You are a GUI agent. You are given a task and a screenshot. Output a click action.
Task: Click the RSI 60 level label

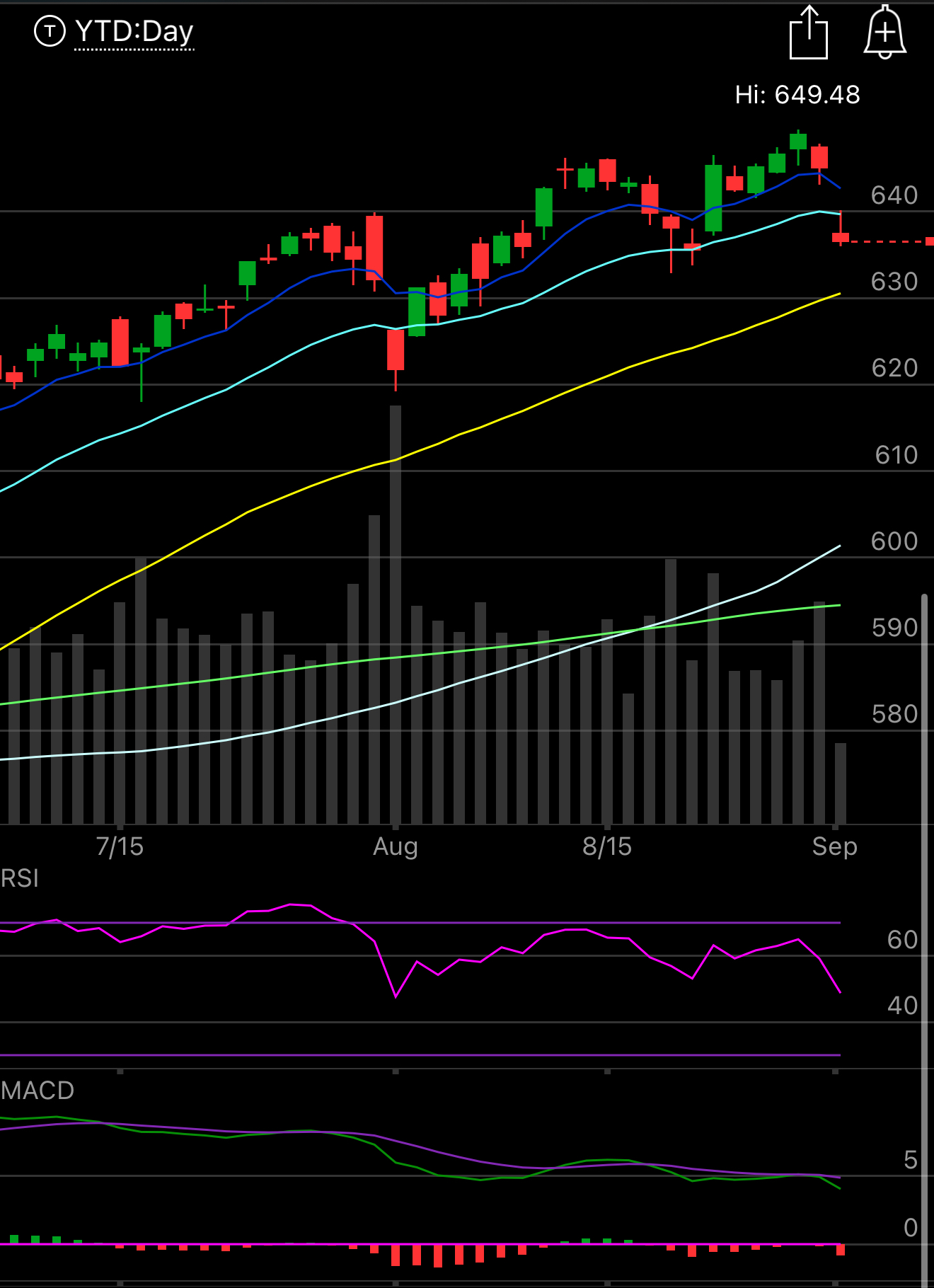click(902, 940)
